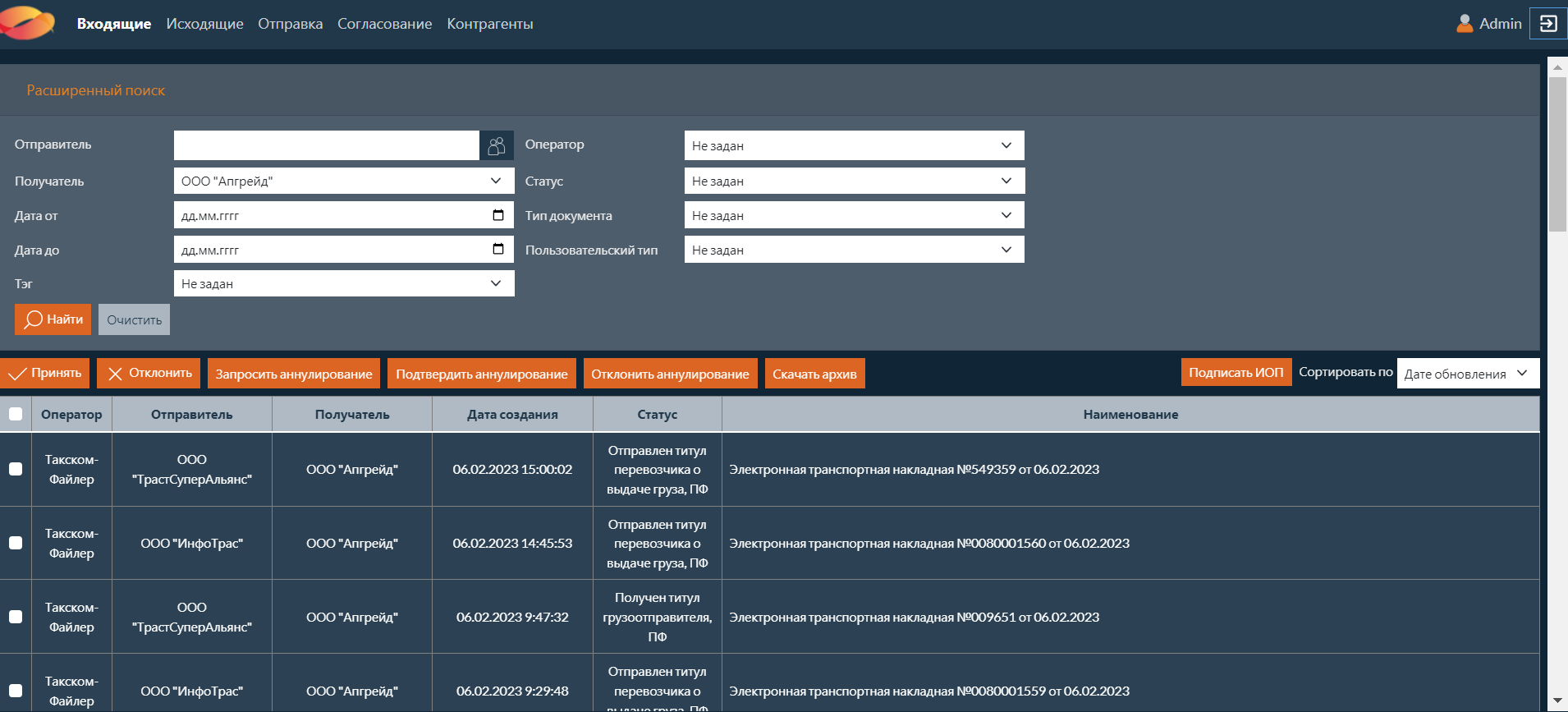Click the logout icon next to Admin
This screenshot has width=1568, height=712.
1547,24
